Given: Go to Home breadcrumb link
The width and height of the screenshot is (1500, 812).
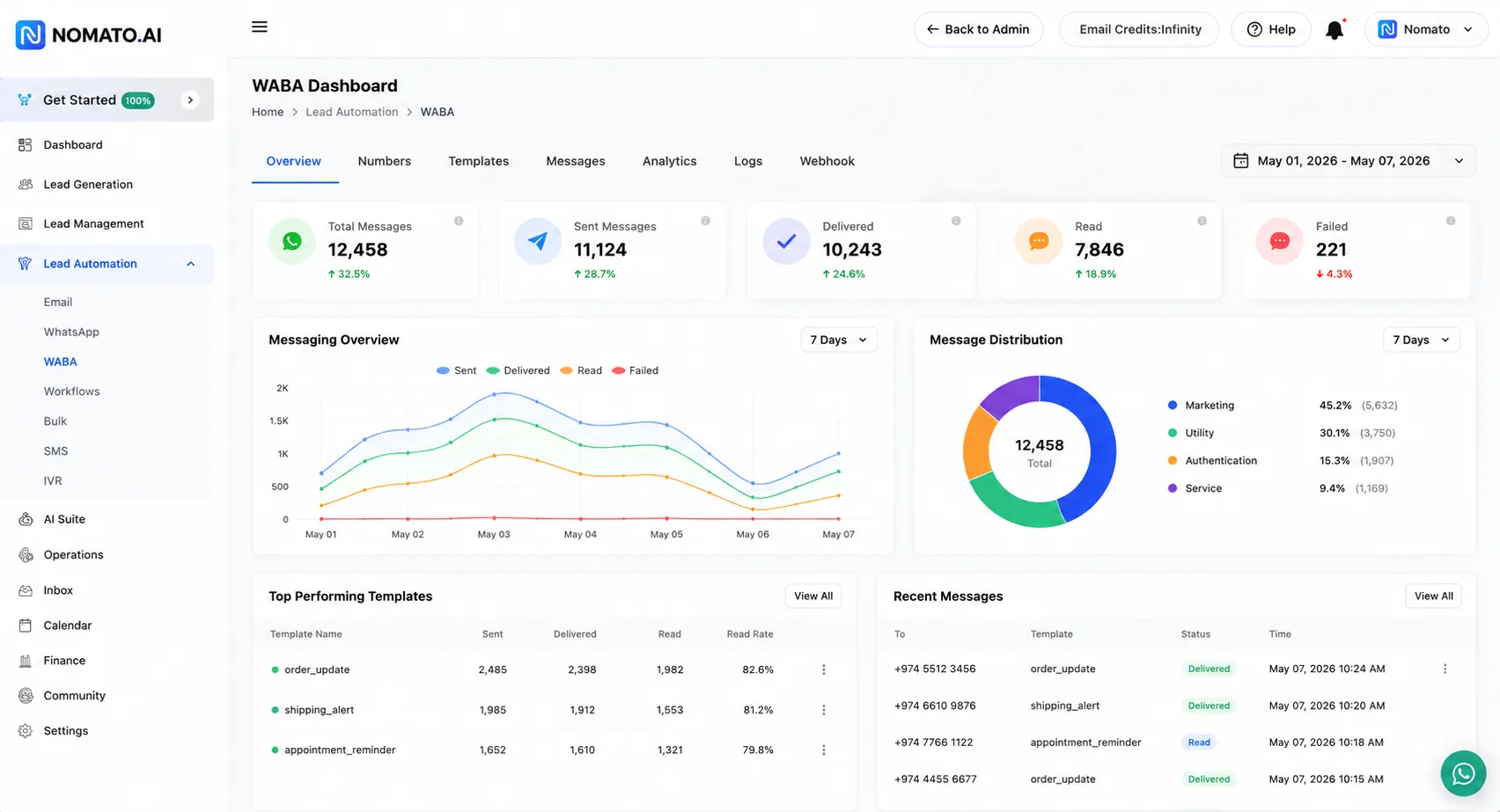Looking at the screenshot, I should click(268, 113).
